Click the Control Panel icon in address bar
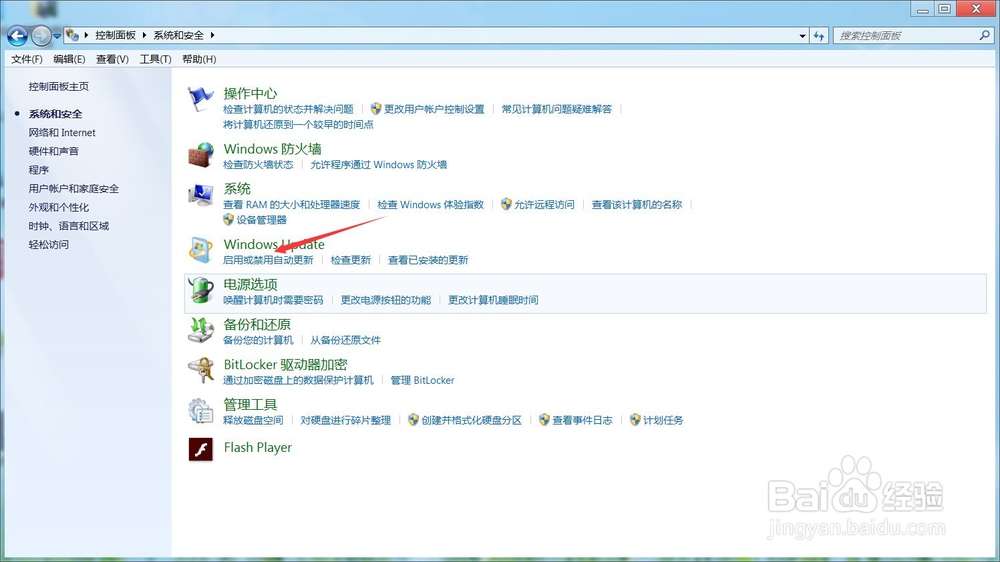This screenshot has height=562, width=1000. point(72,35)
